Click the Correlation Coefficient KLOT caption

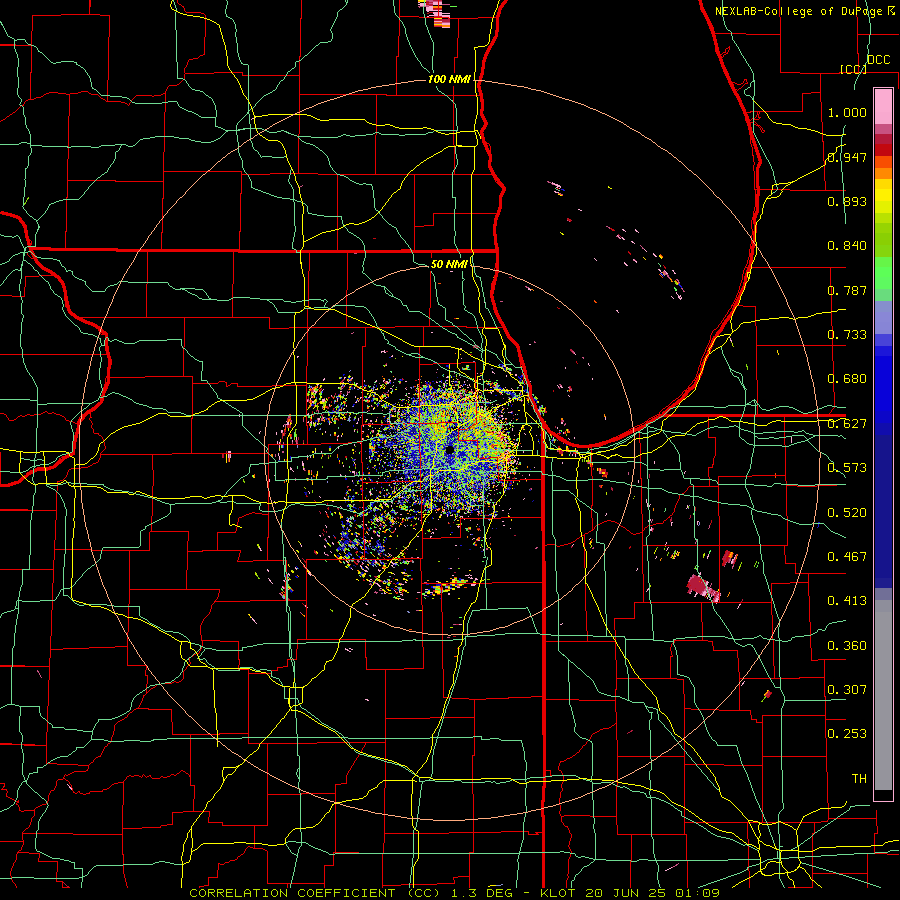454,893
